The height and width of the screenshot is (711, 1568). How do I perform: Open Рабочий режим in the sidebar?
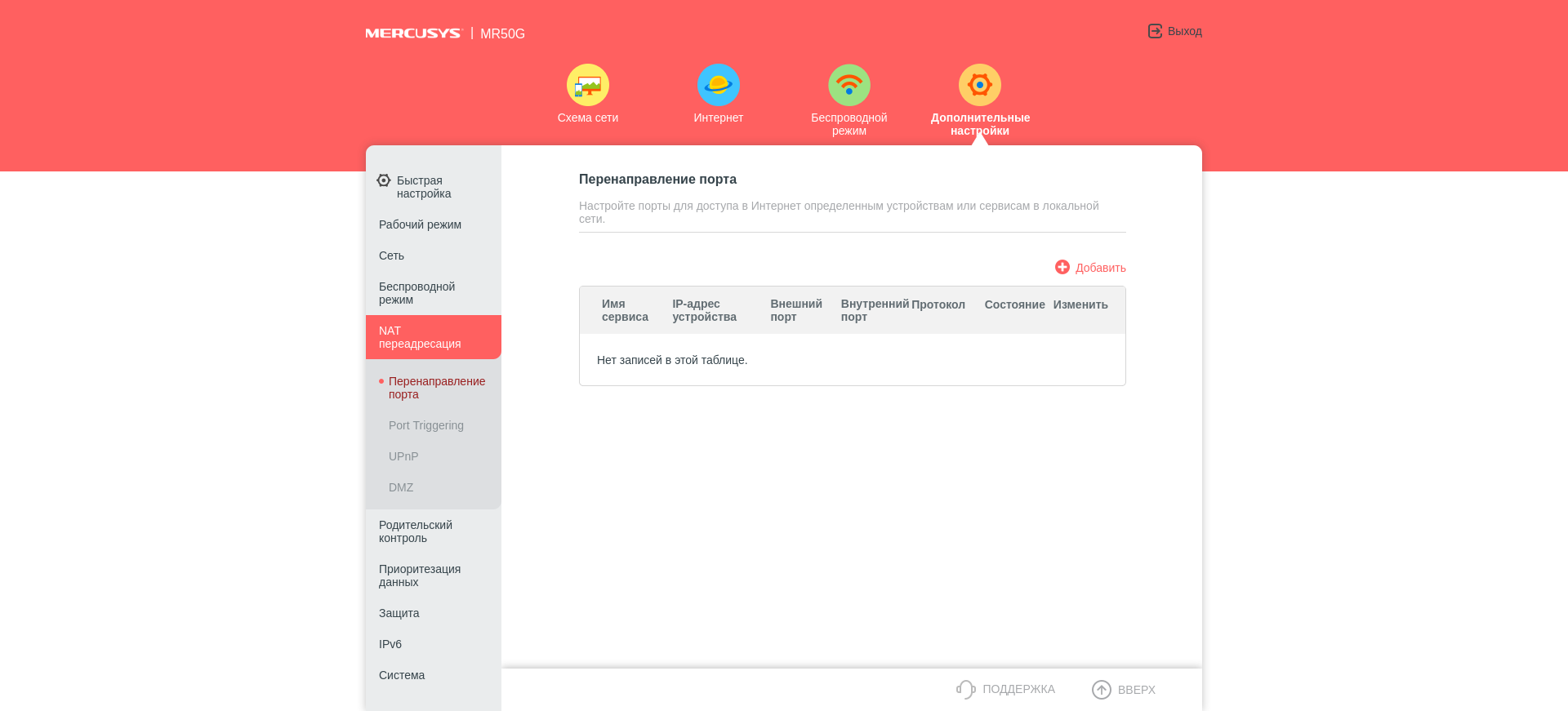[420, 224]
